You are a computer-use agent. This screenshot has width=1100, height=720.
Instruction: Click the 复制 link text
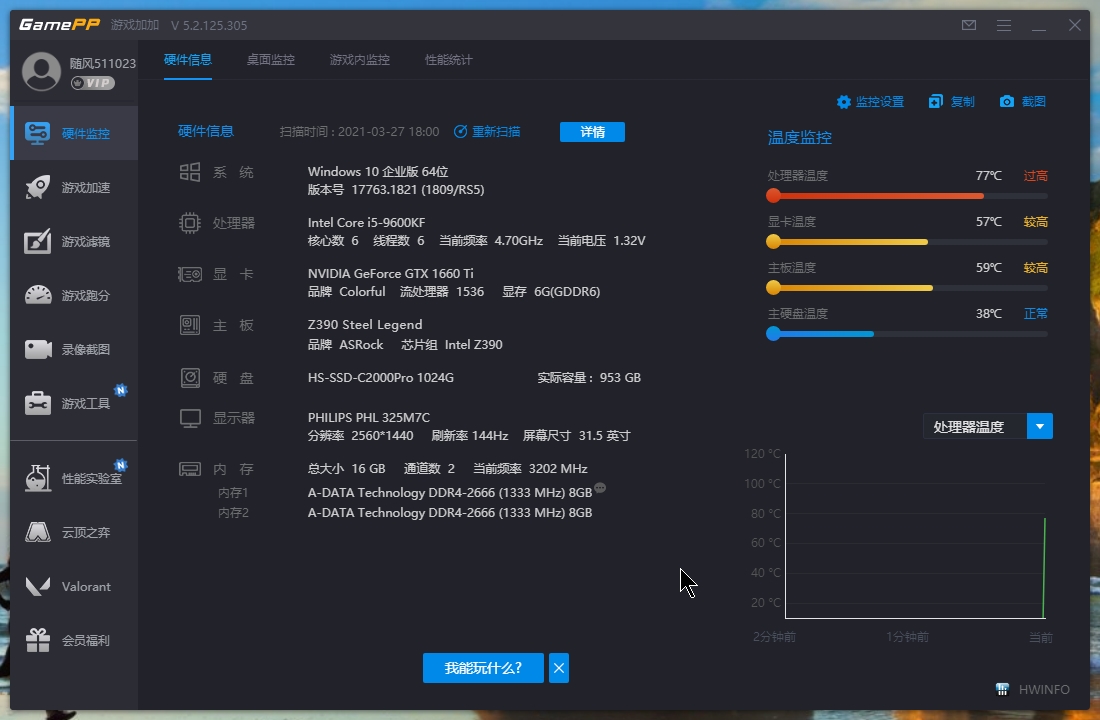(x=962, y=102)
